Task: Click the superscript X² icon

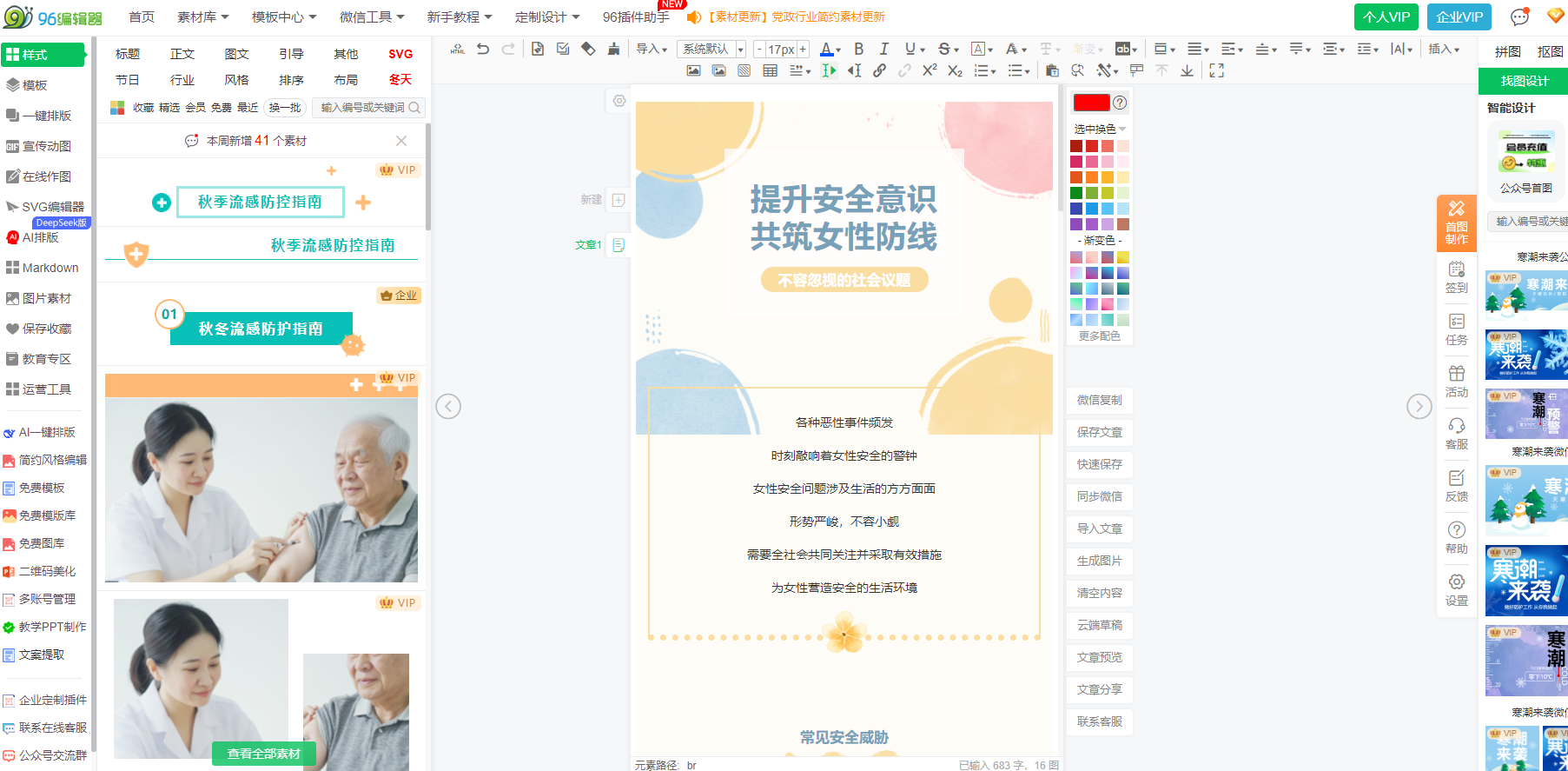Action: pos(930,70)
